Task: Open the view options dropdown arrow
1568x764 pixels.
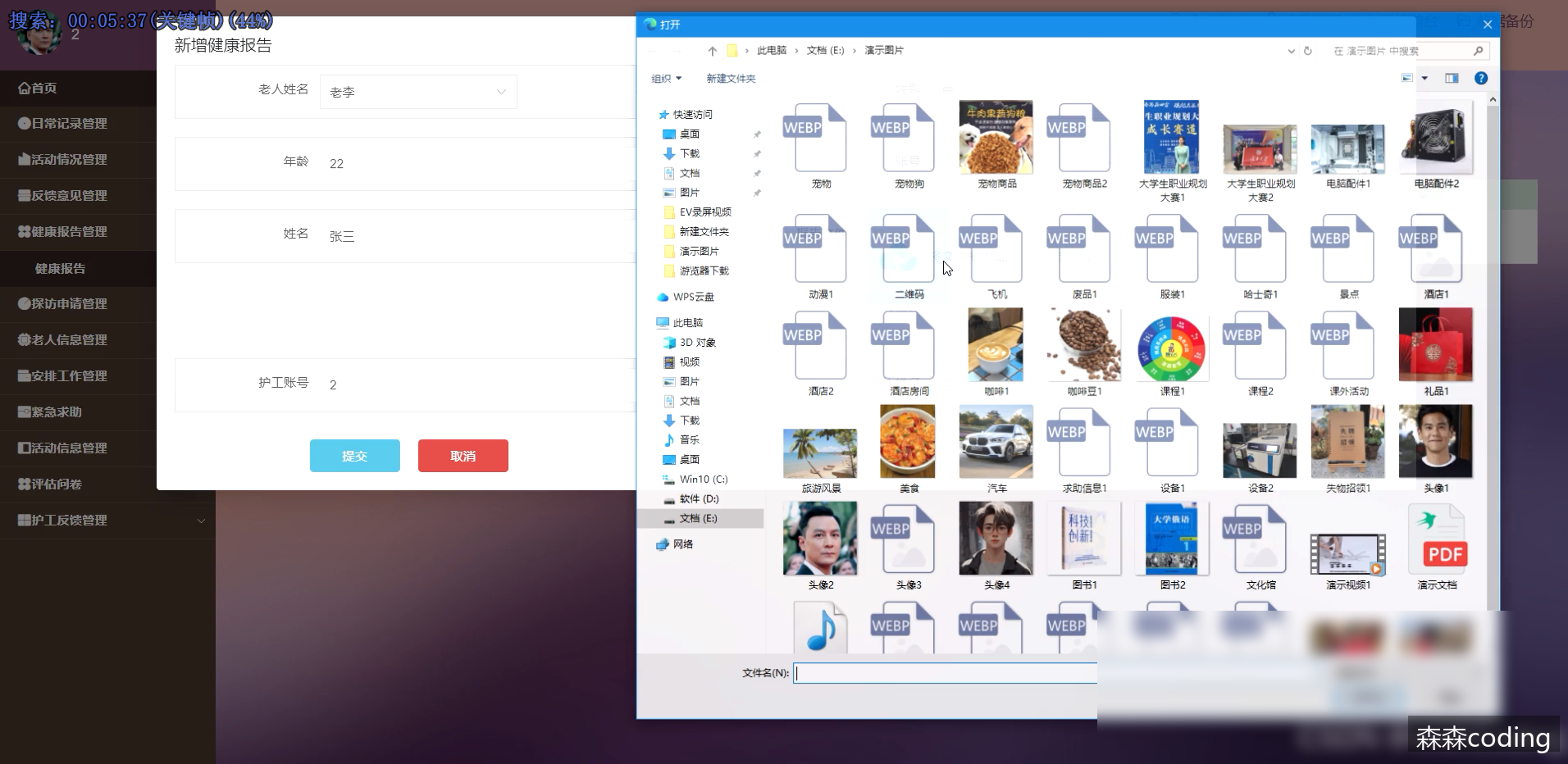Action: [x=1424, y=79]
